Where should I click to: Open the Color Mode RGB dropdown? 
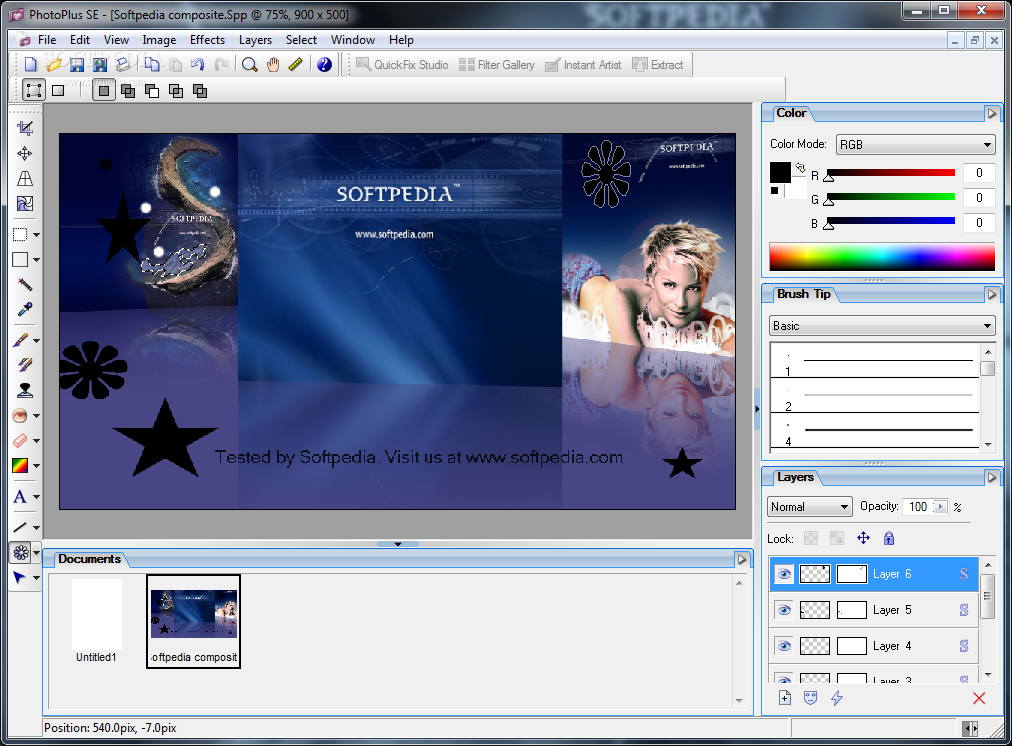pos(915,145)
